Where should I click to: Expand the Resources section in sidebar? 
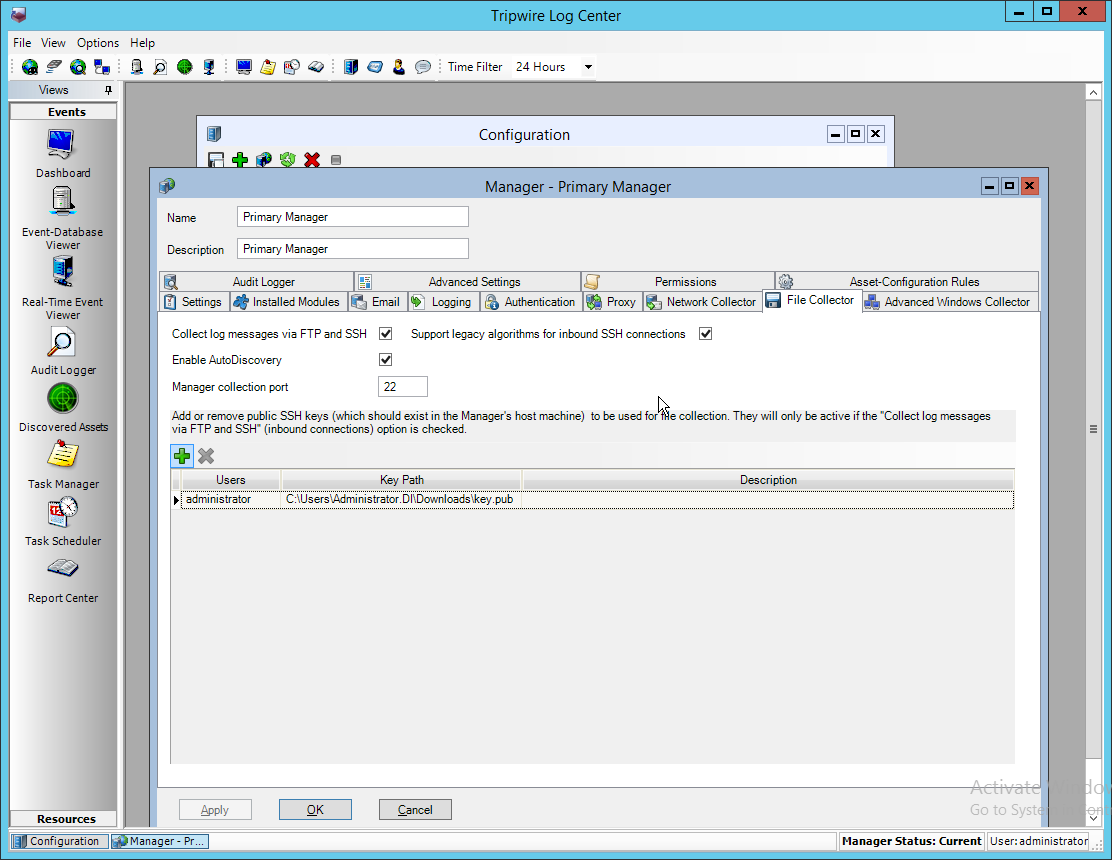coord(63,819)
